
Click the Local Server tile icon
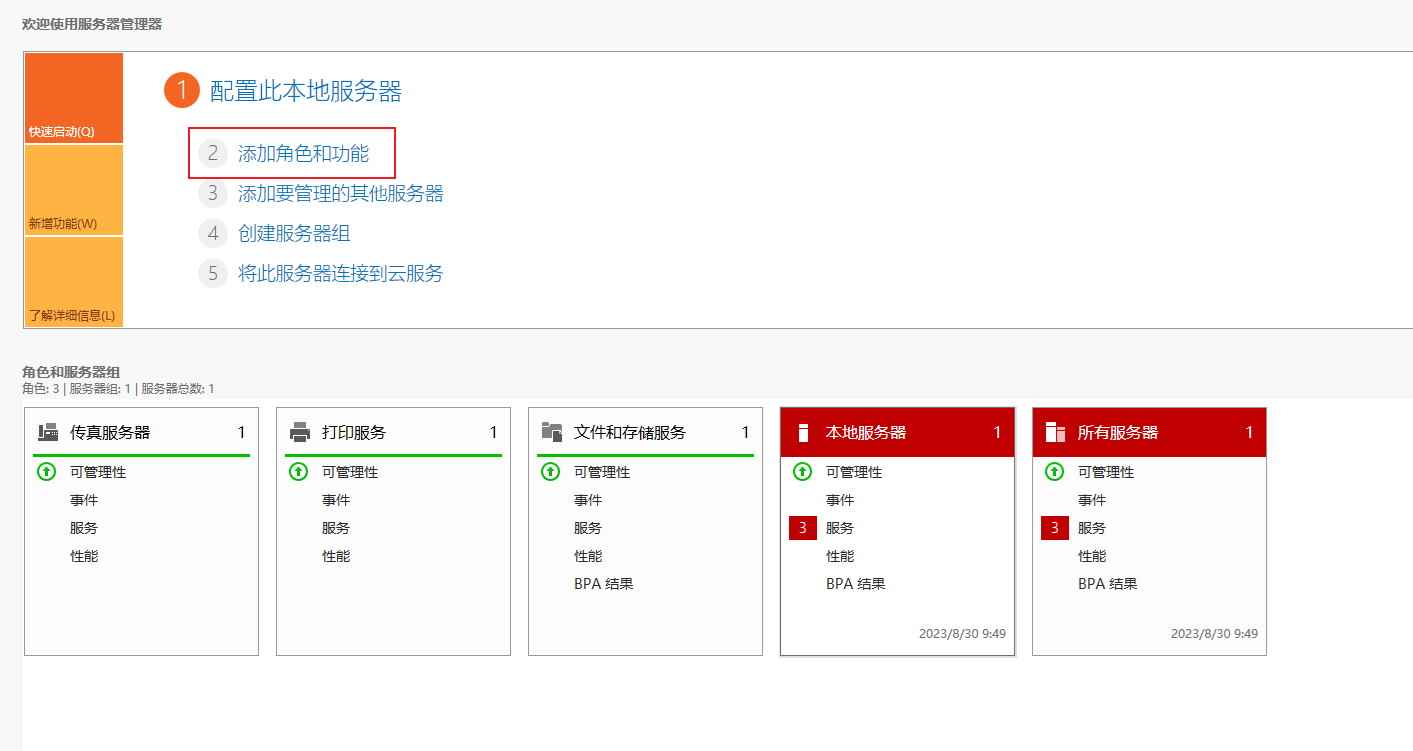[x=802, y=433]
